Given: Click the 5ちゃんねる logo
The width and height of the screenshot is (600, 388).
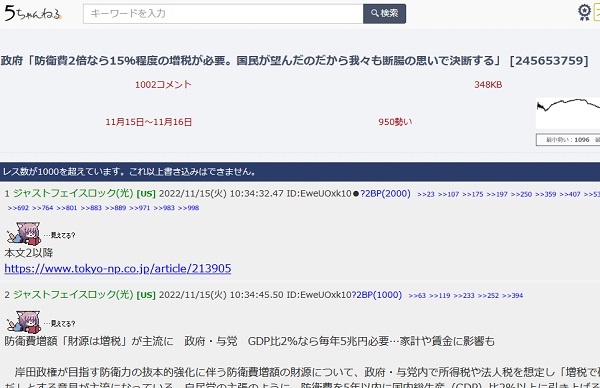Looking at the screenshot, I should 33,13.
